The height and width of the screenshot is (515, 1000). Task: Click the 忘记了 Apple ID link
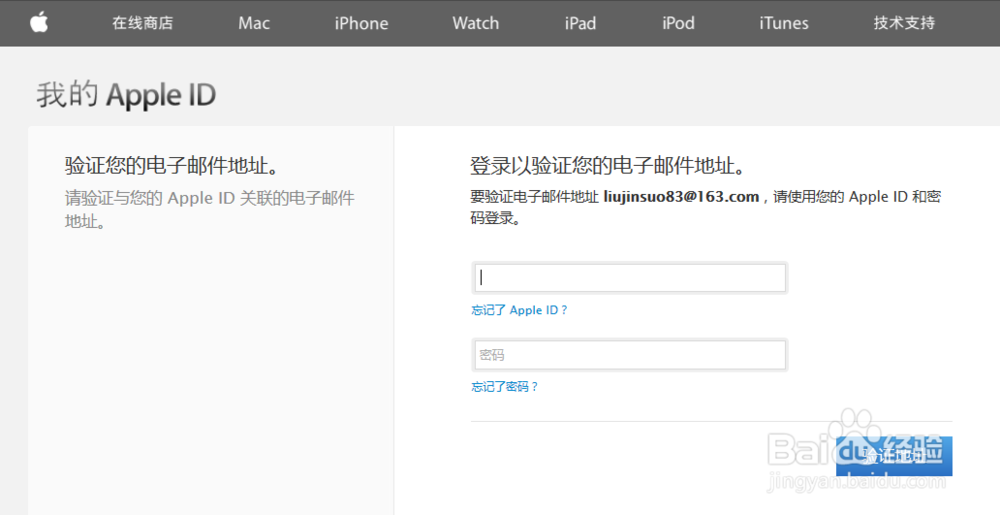[519, 310]
